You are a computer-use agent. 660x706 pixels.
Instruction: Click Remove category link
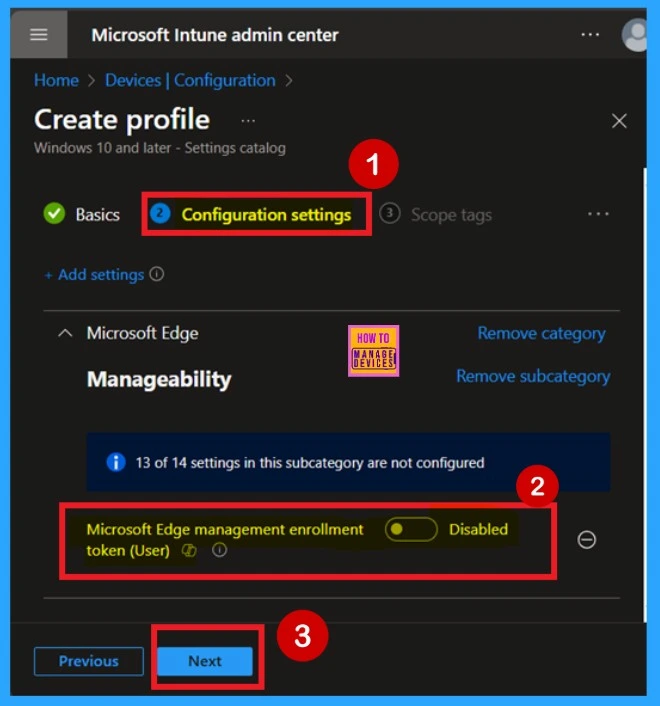pos(542,334)
